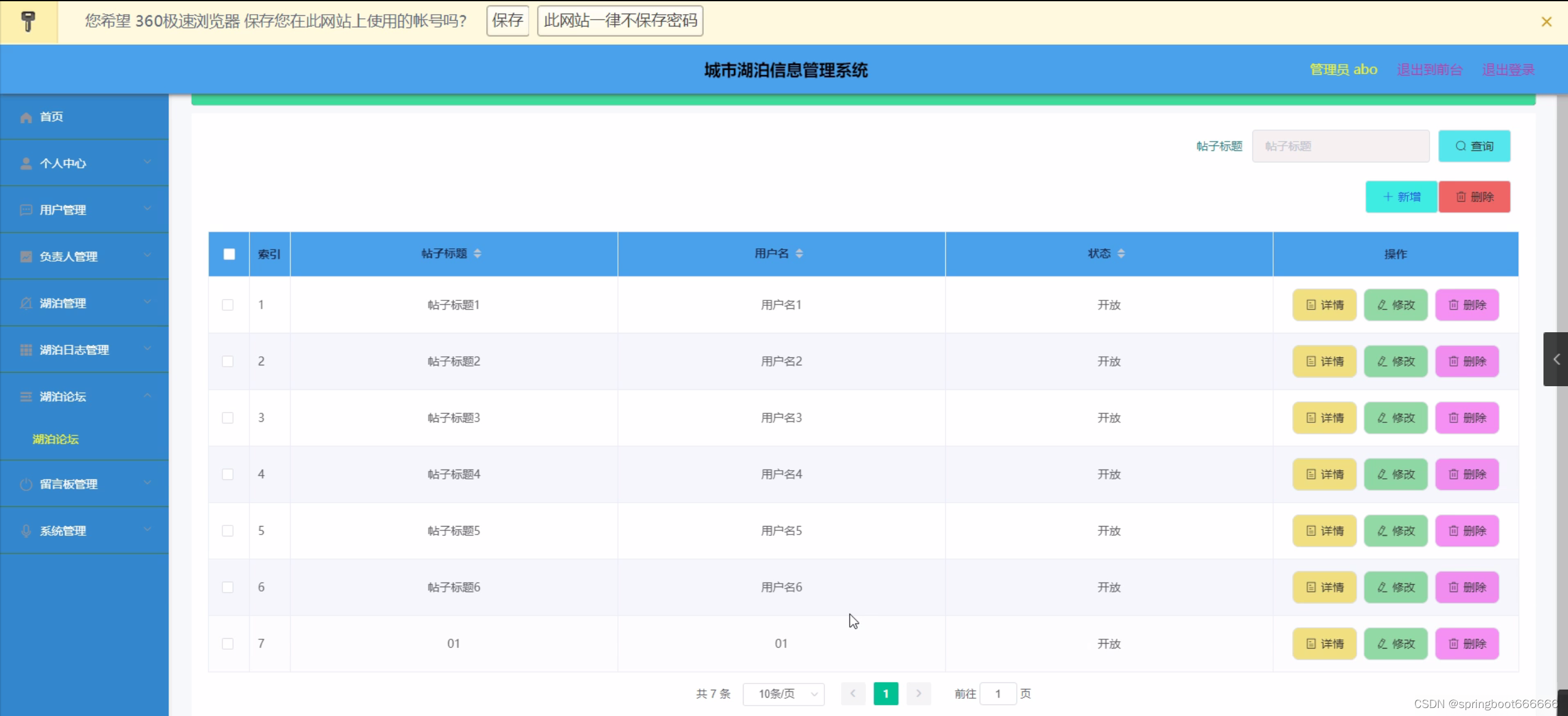Click next page arrow in pagination
This screenshot has height=716, width=1568.
pos(918,693)
